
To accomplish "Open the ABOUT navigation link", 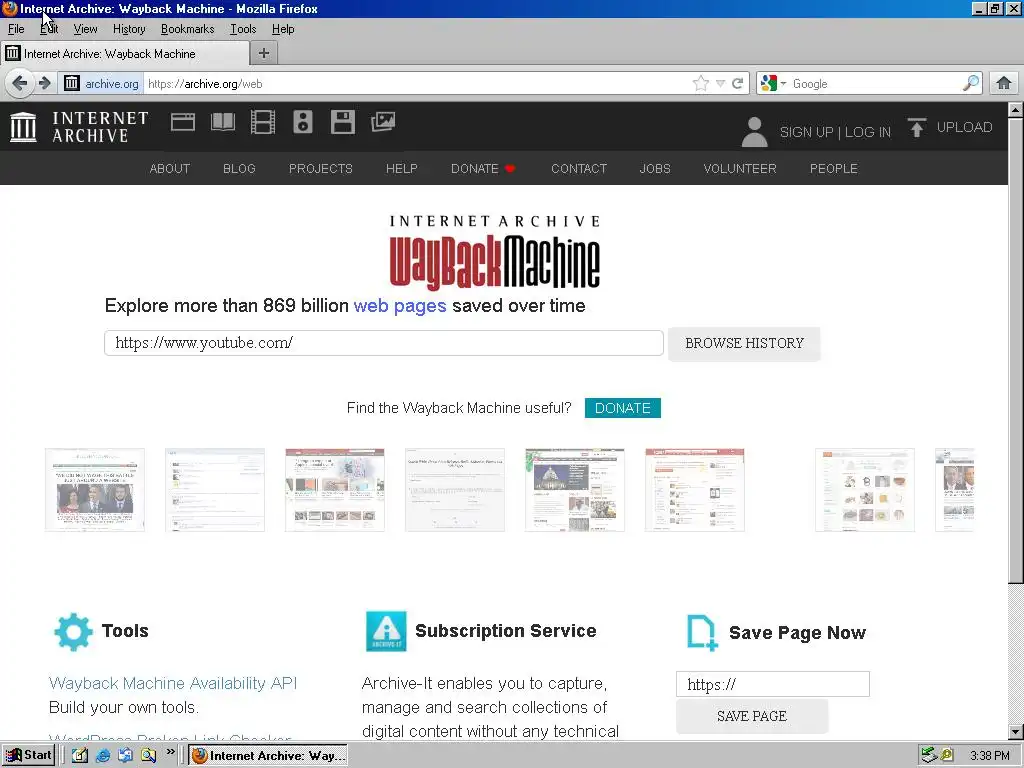I will coord(170,168).
